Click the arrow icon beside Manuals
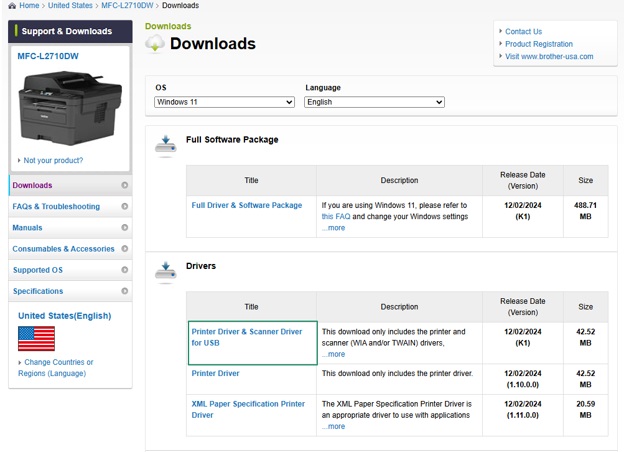 pos(125,228)
